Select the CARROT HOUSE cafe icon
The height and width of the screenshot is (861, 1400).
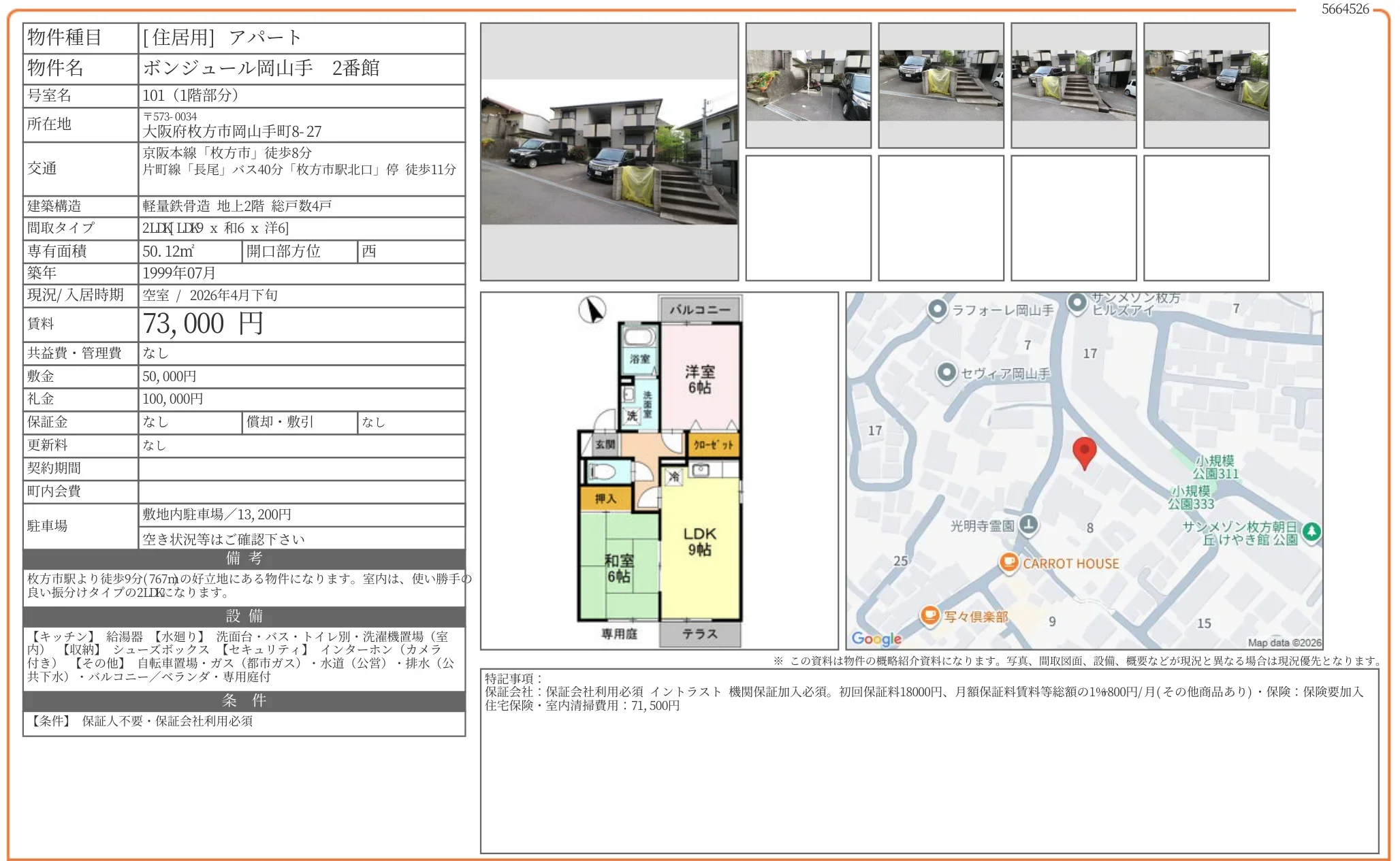pos(1010,563)
